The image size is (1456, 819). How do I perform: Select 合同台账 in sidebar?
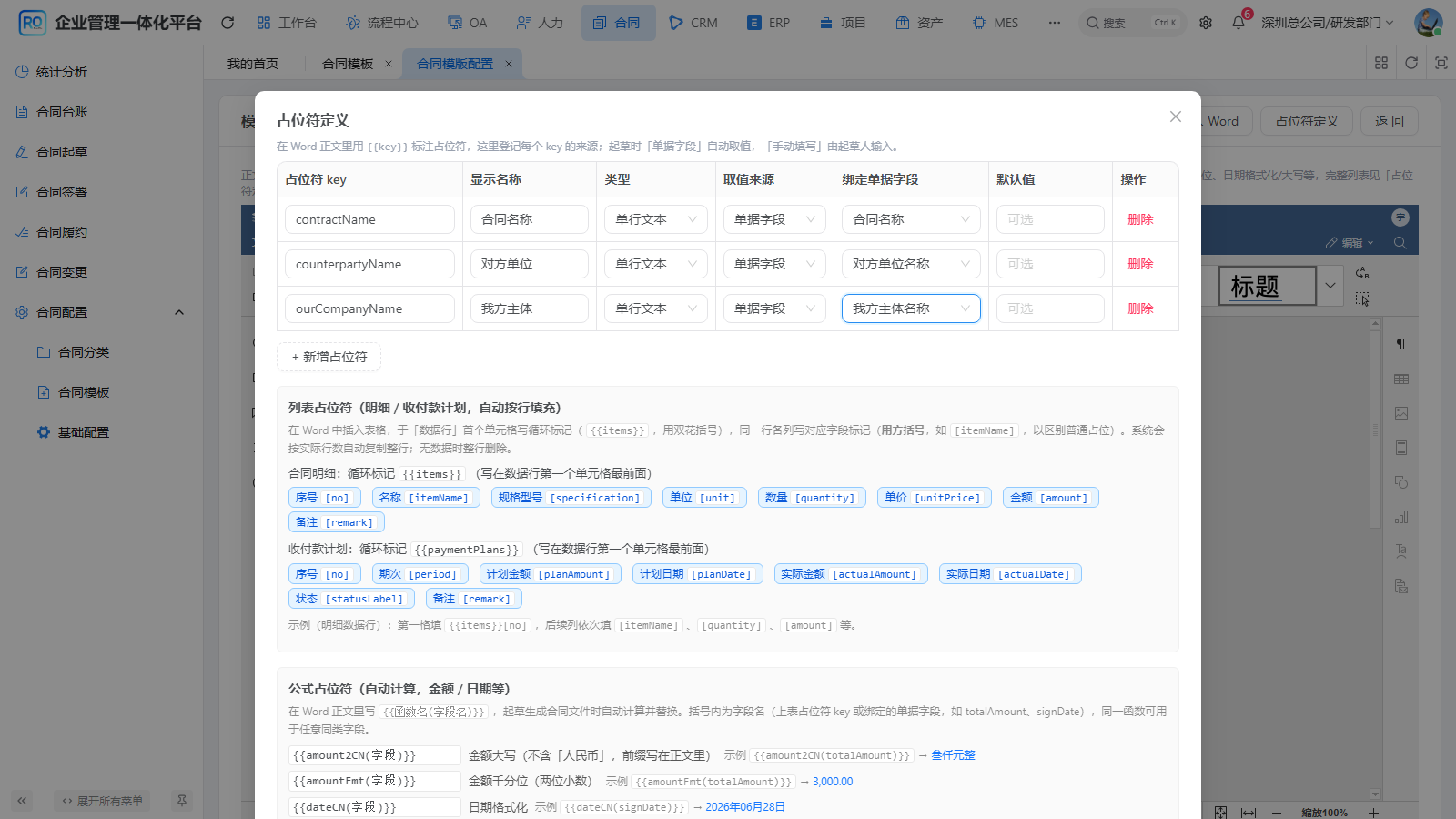(x=100, y=112)
